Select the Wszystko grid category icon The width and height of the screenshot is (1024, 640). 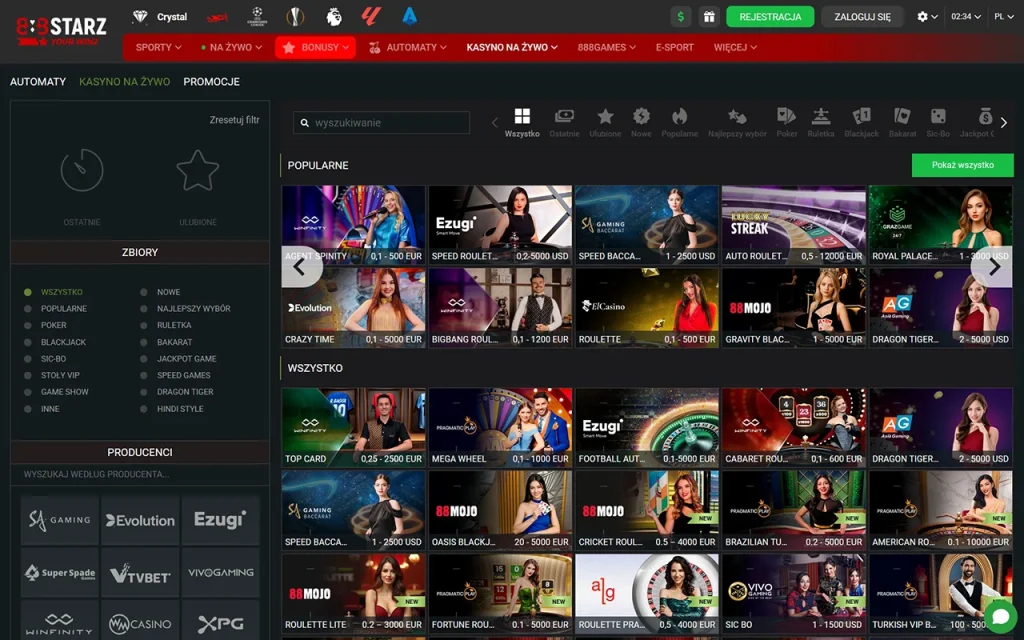pos(522,122)
